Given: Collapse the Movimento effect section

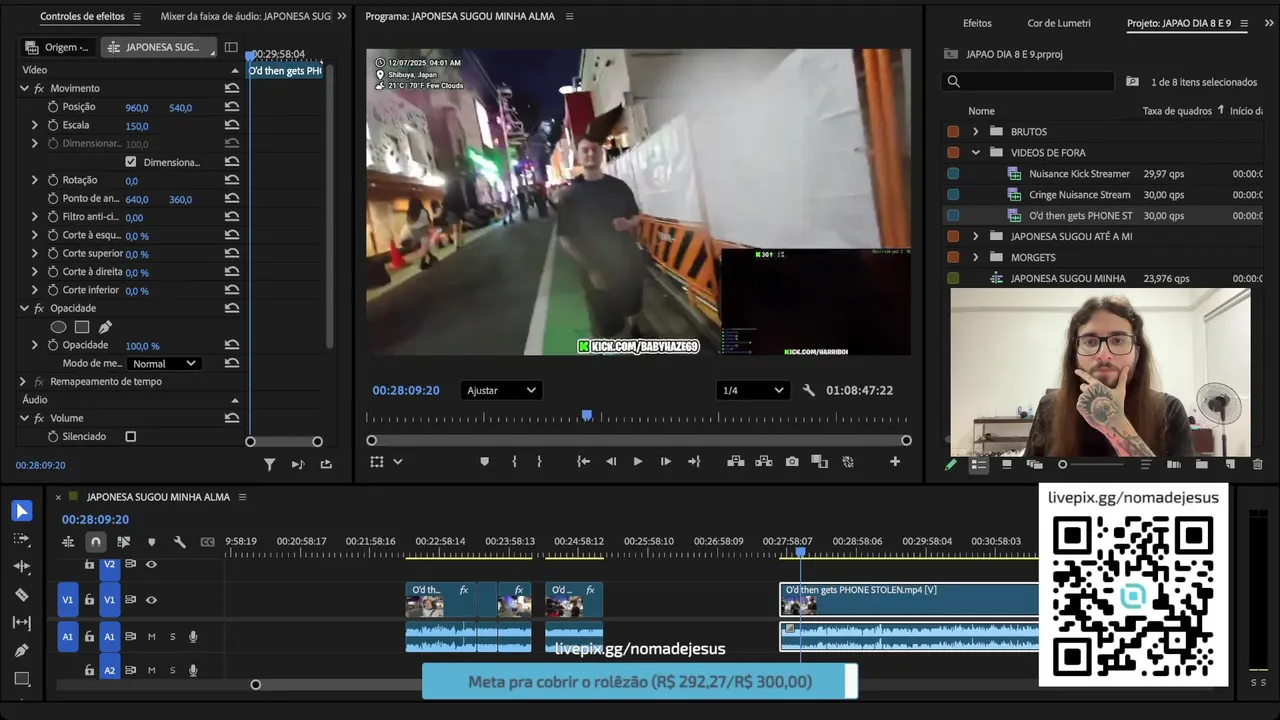Looking at the screenshot, I should tap(24, 88).
